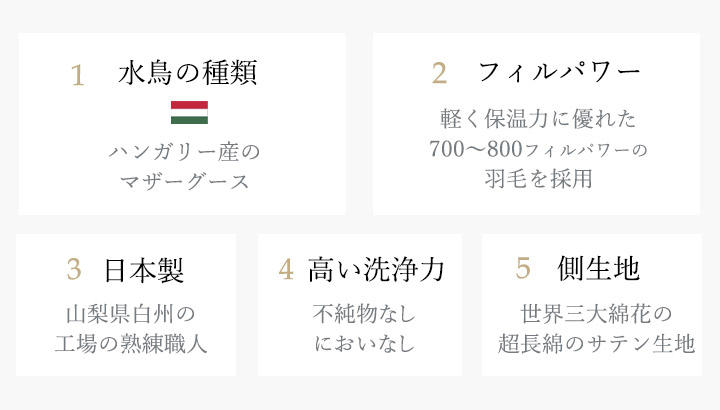720x410 pixels.
Task: Click the 不純物なし text
Action: [x=365, y=315]
